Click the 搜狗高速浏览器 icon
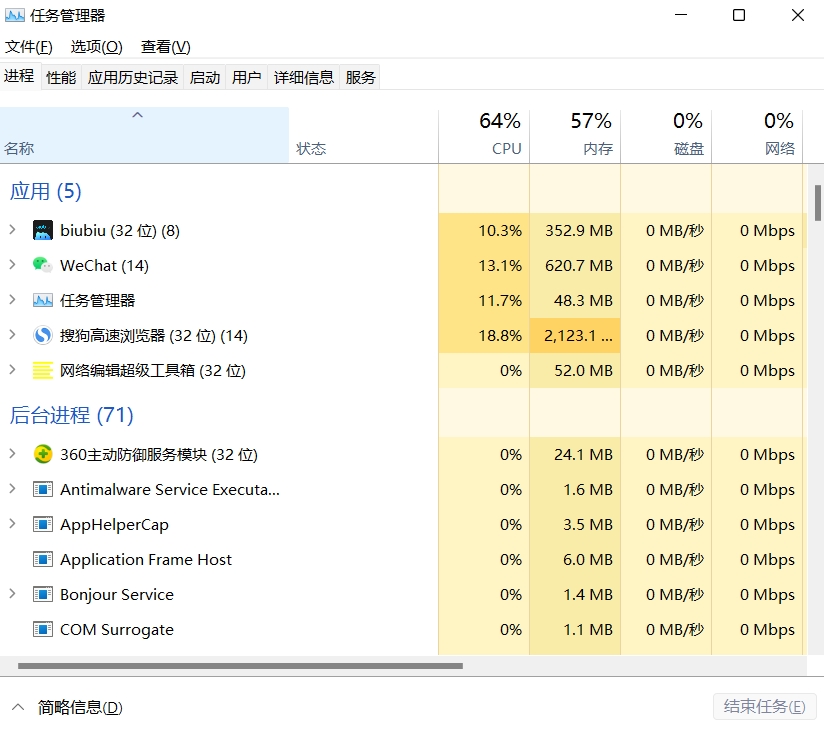The image size is (824, 731). pos(42,336)
